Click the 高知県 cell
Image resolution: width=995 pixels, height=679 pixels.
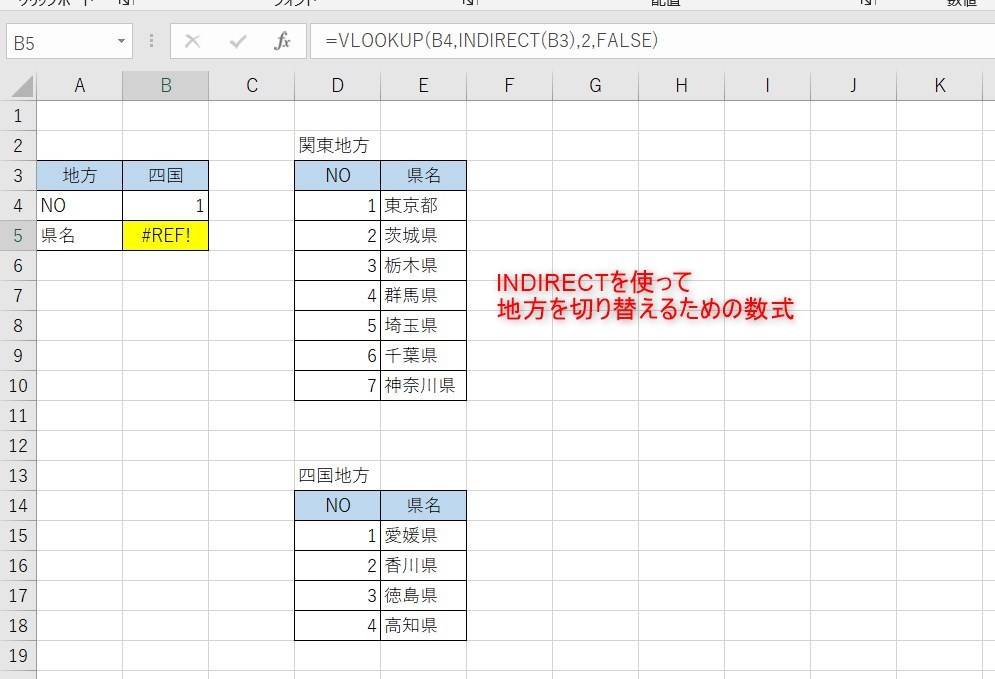click(423, 625)
